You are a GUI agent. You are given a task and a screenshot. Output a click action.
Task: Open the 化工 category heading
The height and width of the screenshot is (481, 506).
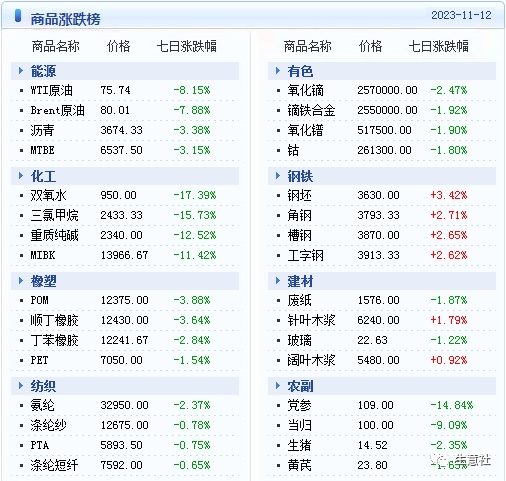click(x=43, y=176)
